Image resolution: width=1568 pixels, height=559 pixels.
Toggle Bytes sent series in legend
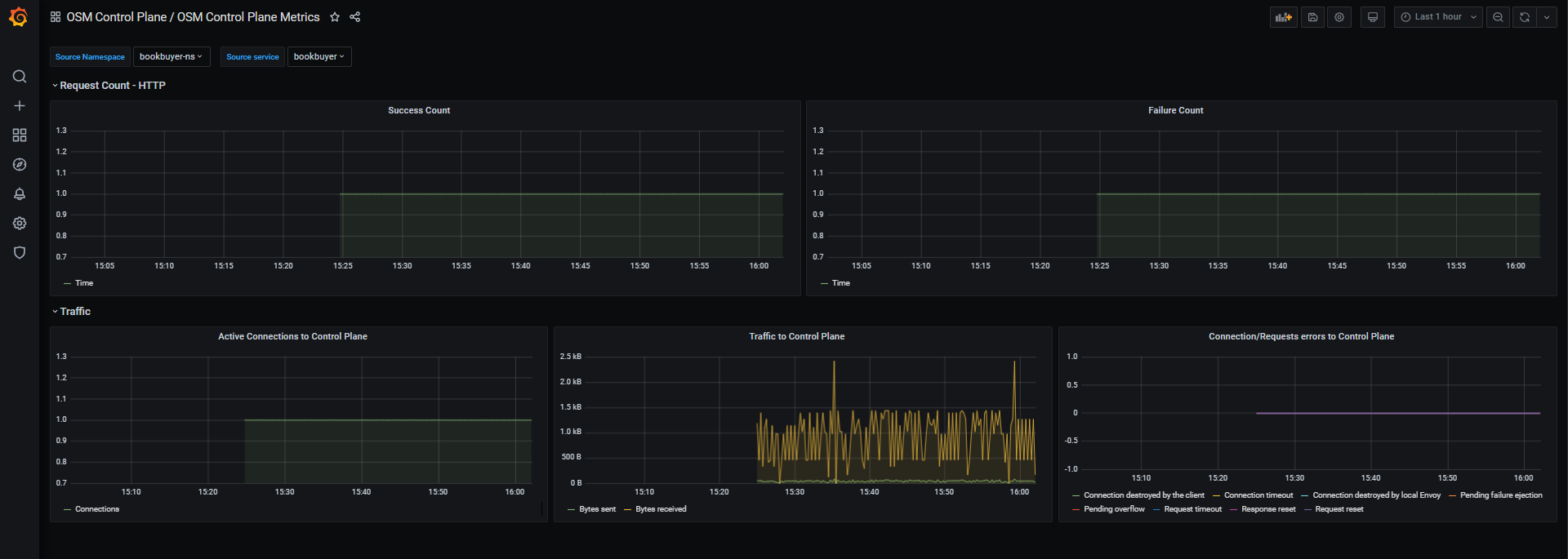(x=598, y=509)
